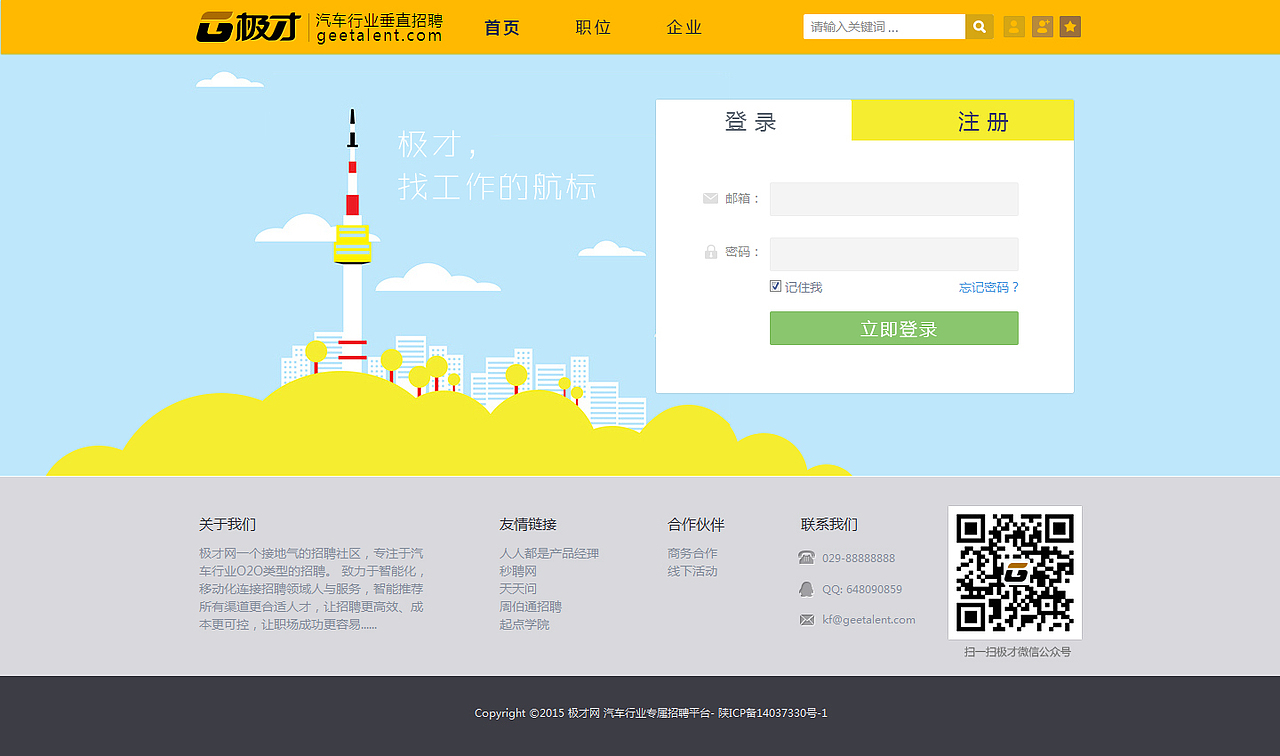
Task: Open the 职位 menu item
Action: pyautogui.click(x=592, y=27)
